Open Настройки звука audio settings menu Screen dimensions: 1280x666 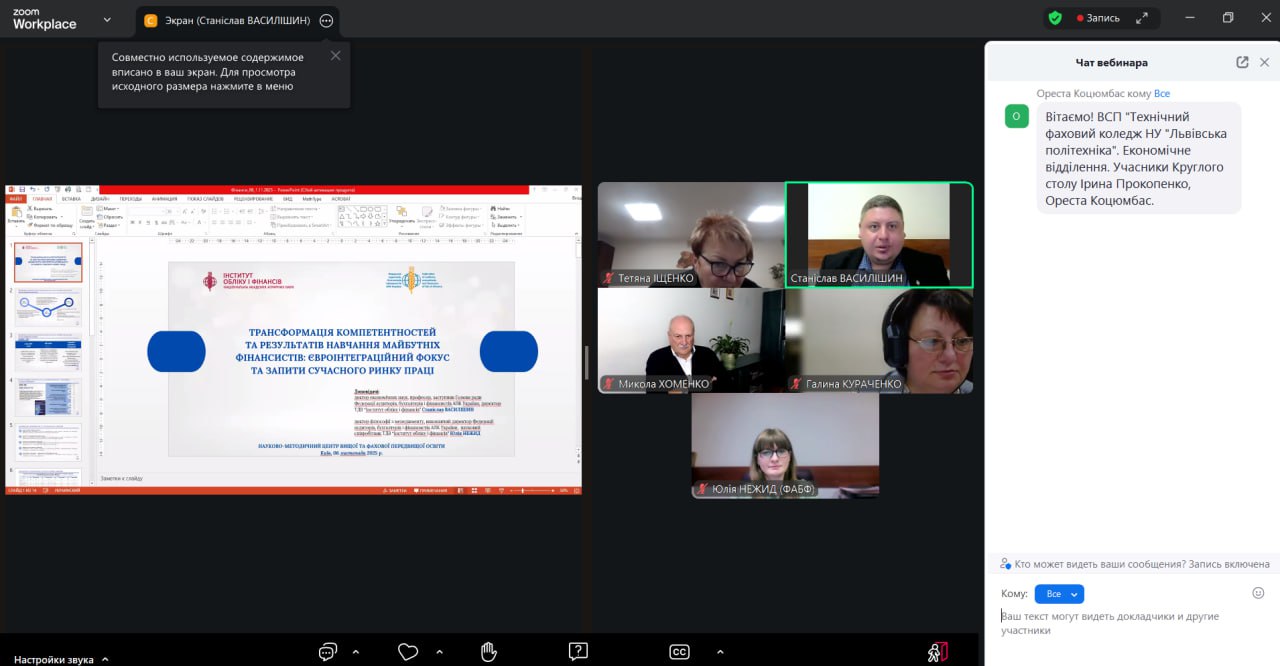click(x=60, y=659)
